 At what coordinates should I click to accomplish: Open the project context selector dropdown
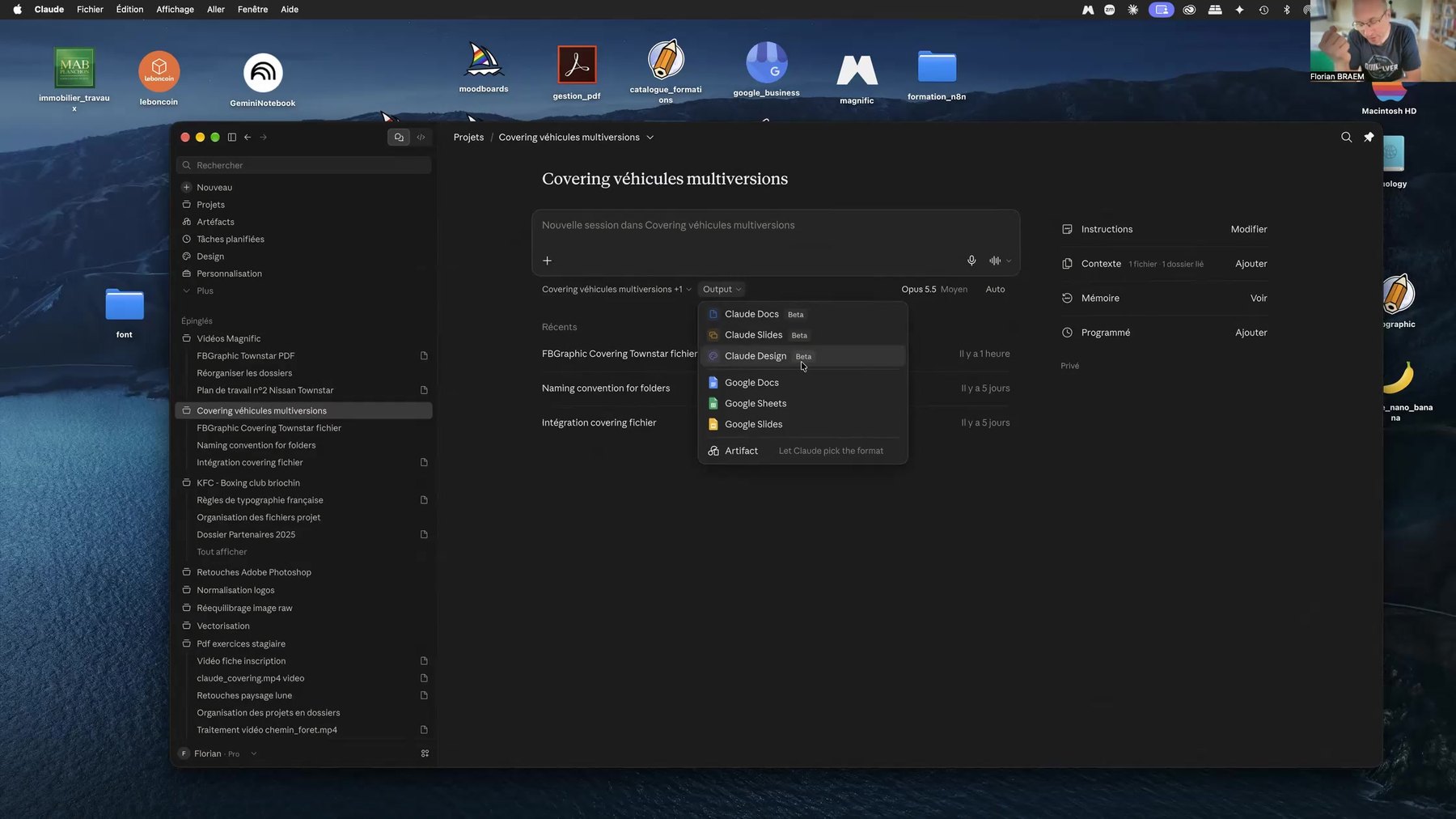tap(616, 290)
